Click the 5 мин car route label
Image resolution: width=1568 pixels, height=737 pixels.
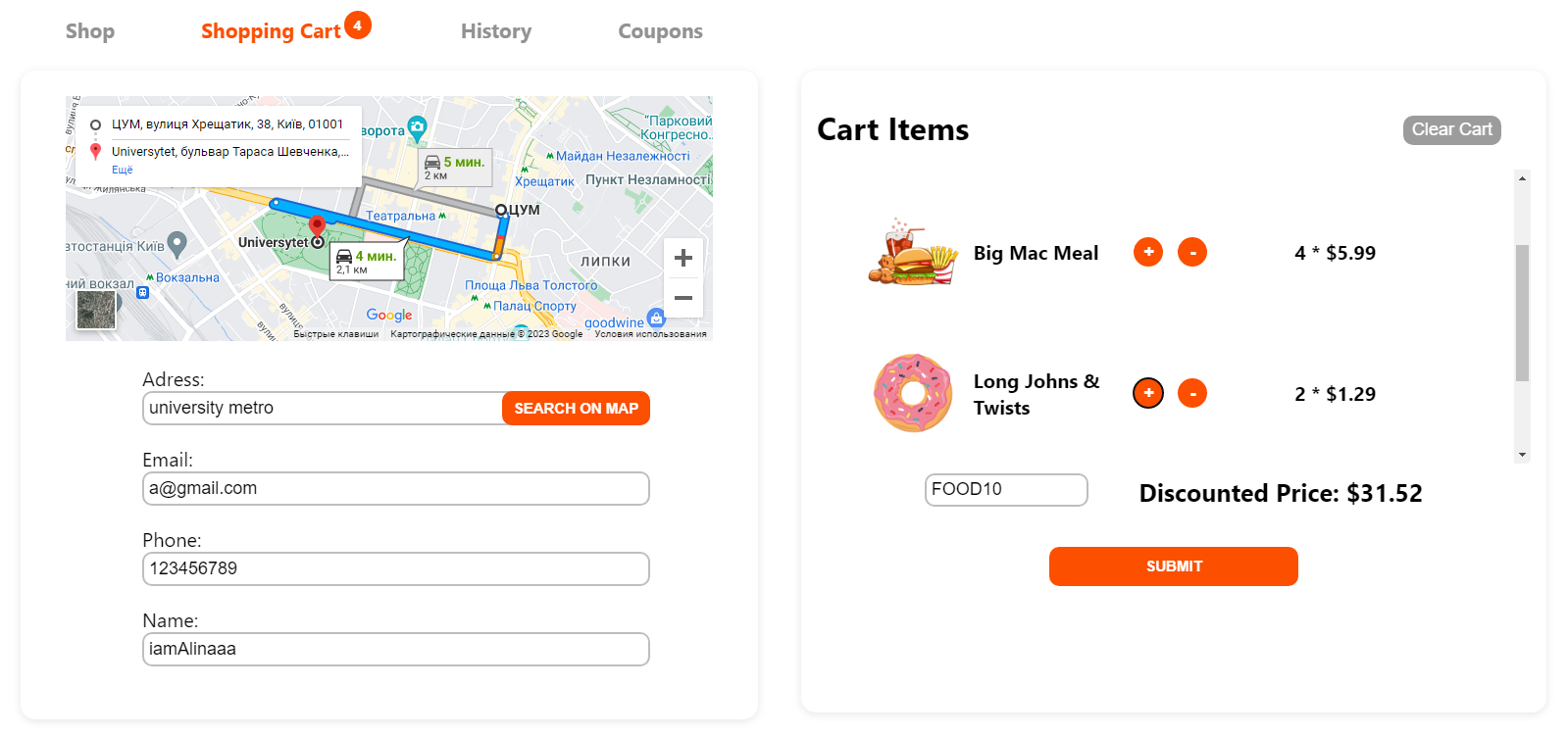(x=453, y=166)
